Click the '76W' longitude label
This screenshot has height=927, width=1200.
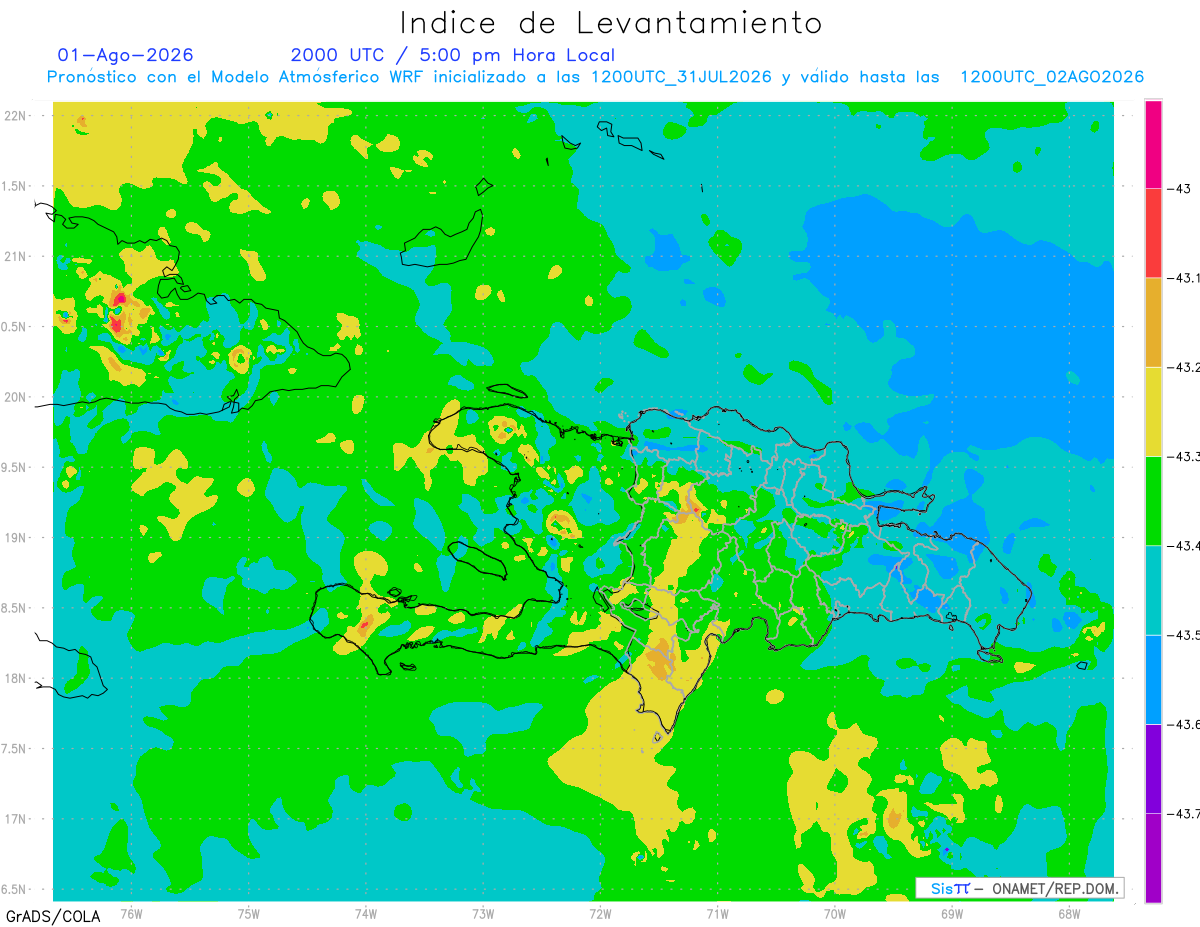pyautogui.click(x=131, y=914)
